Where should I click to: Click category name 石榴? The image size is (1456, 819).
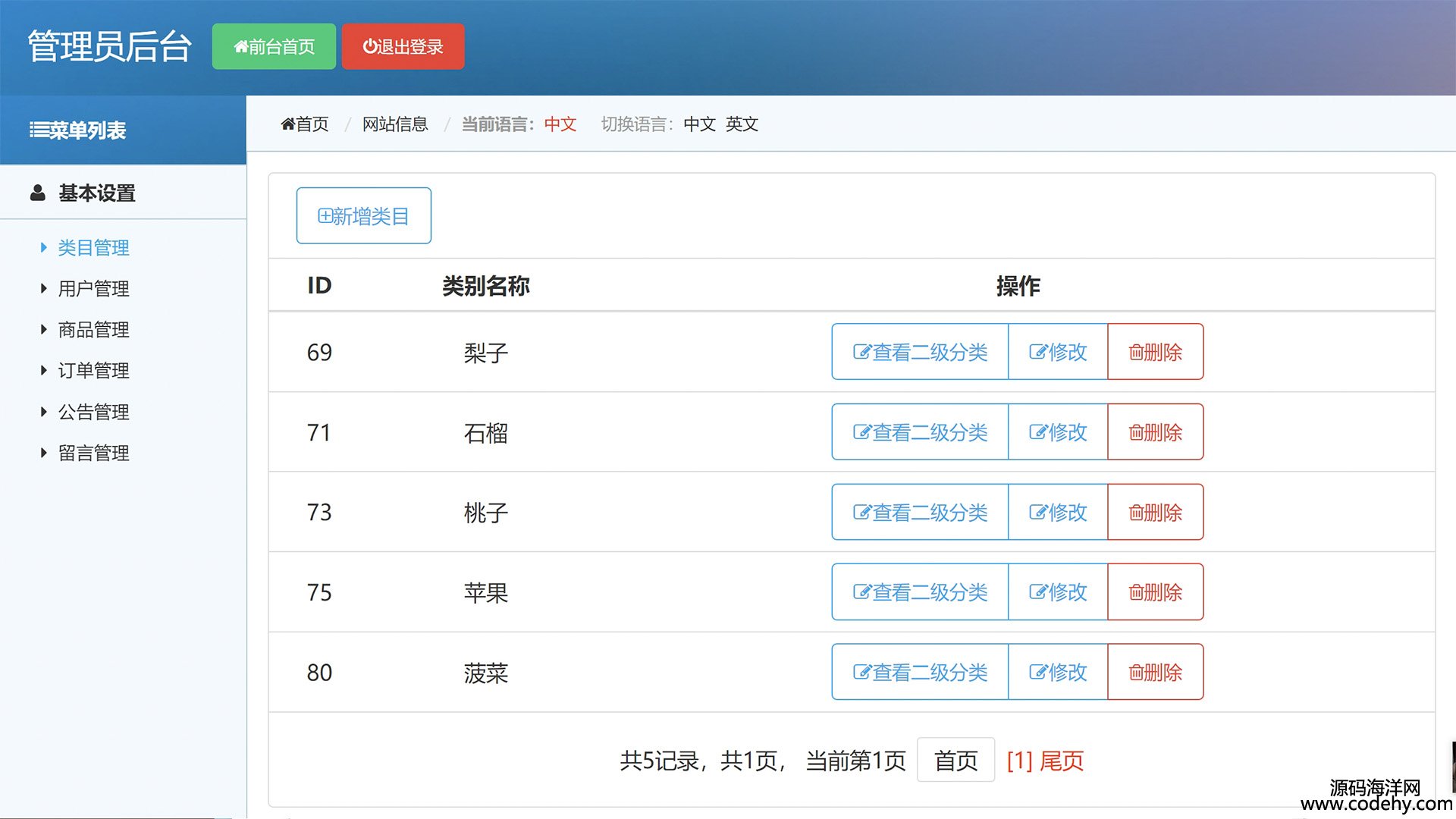point(486,433)
